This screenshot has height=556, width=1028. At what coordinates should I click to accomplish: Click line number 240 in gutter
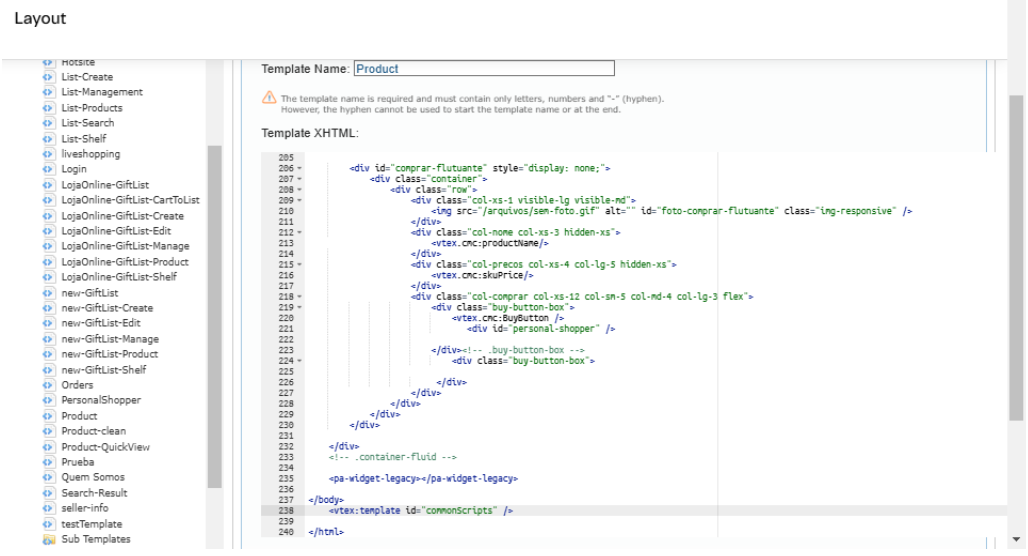click(x=286, y=532)
